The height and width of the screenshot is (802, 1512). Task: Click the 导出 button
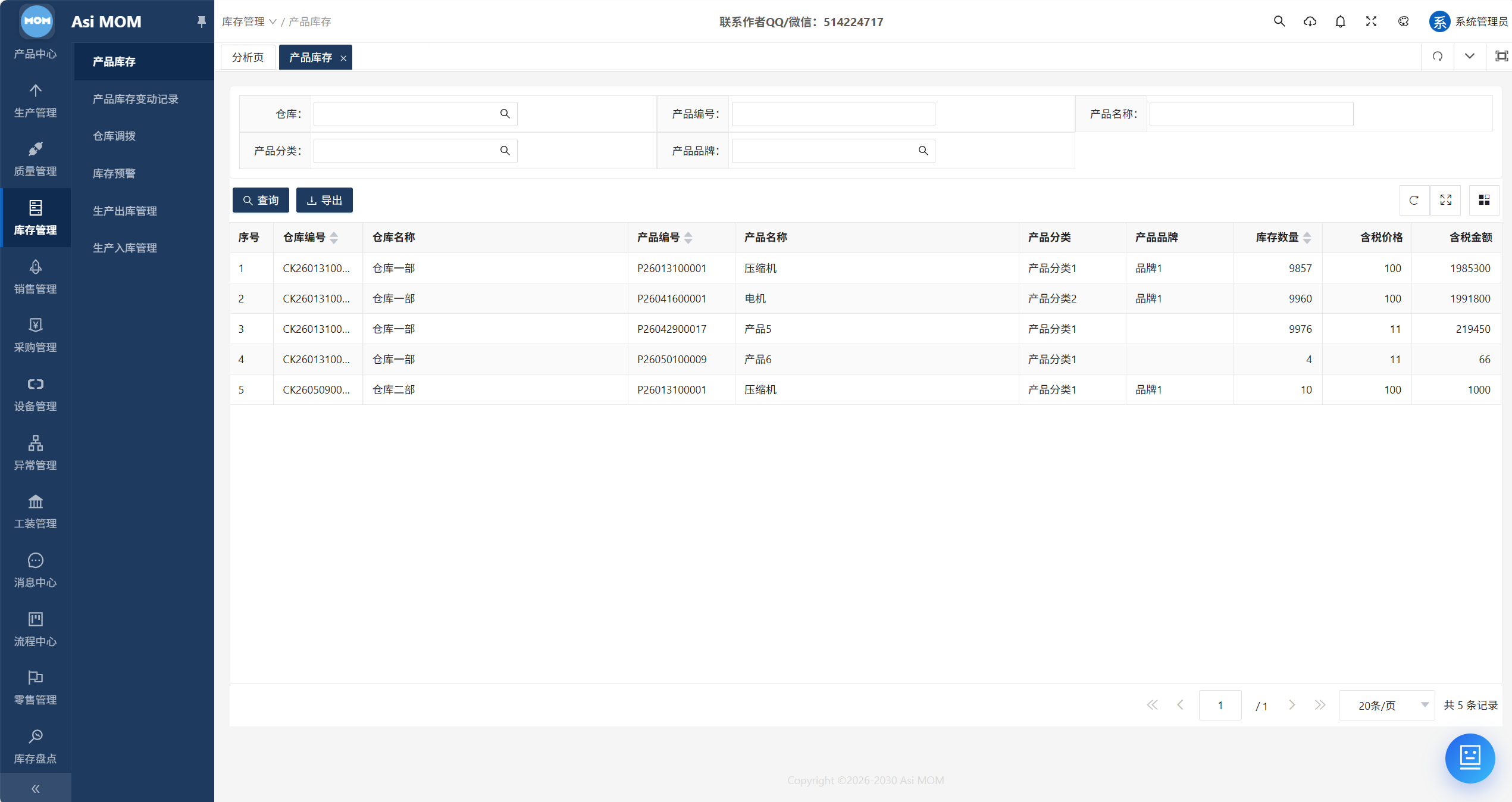point(324,200)
